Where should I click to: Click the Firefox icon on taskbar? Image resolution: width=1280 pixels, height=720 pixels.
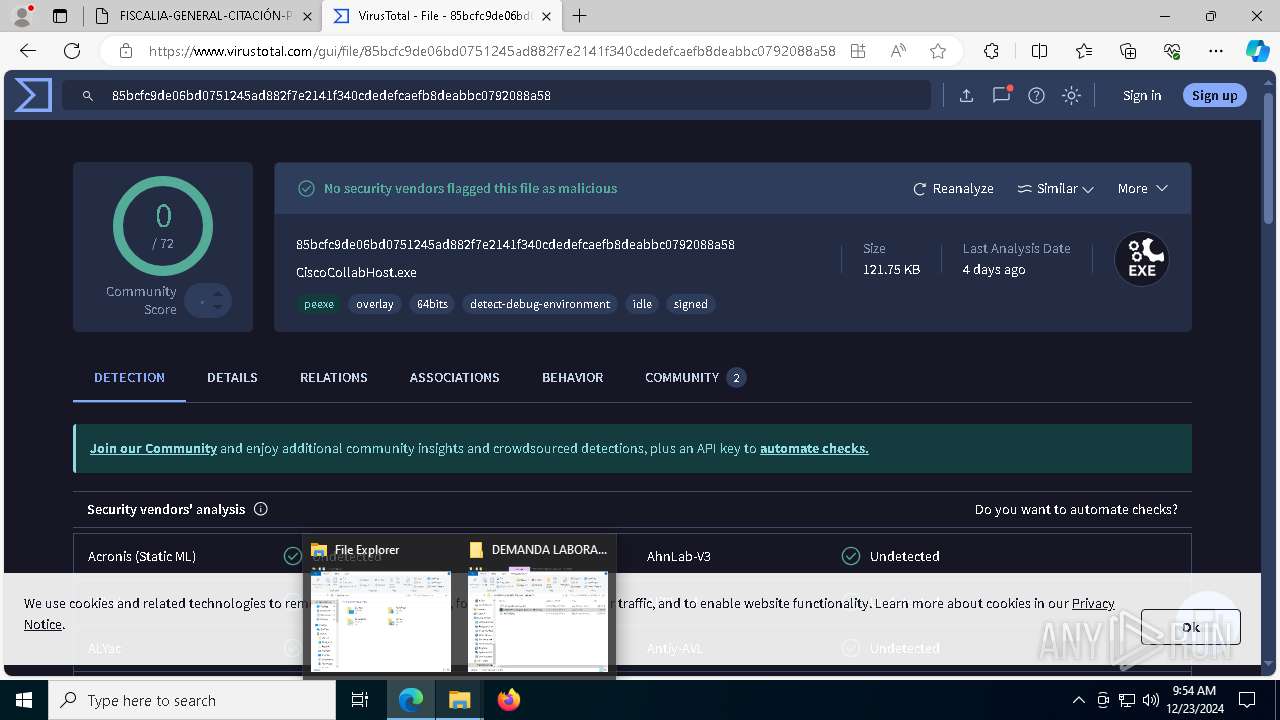509,700
